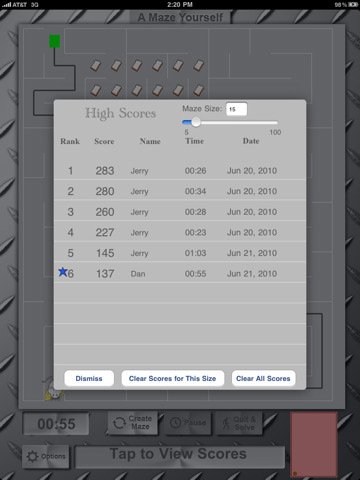The height and width of the screenshot is (480, 360).
Task: Click the red panel at bottom right
Action: (314, 445)
